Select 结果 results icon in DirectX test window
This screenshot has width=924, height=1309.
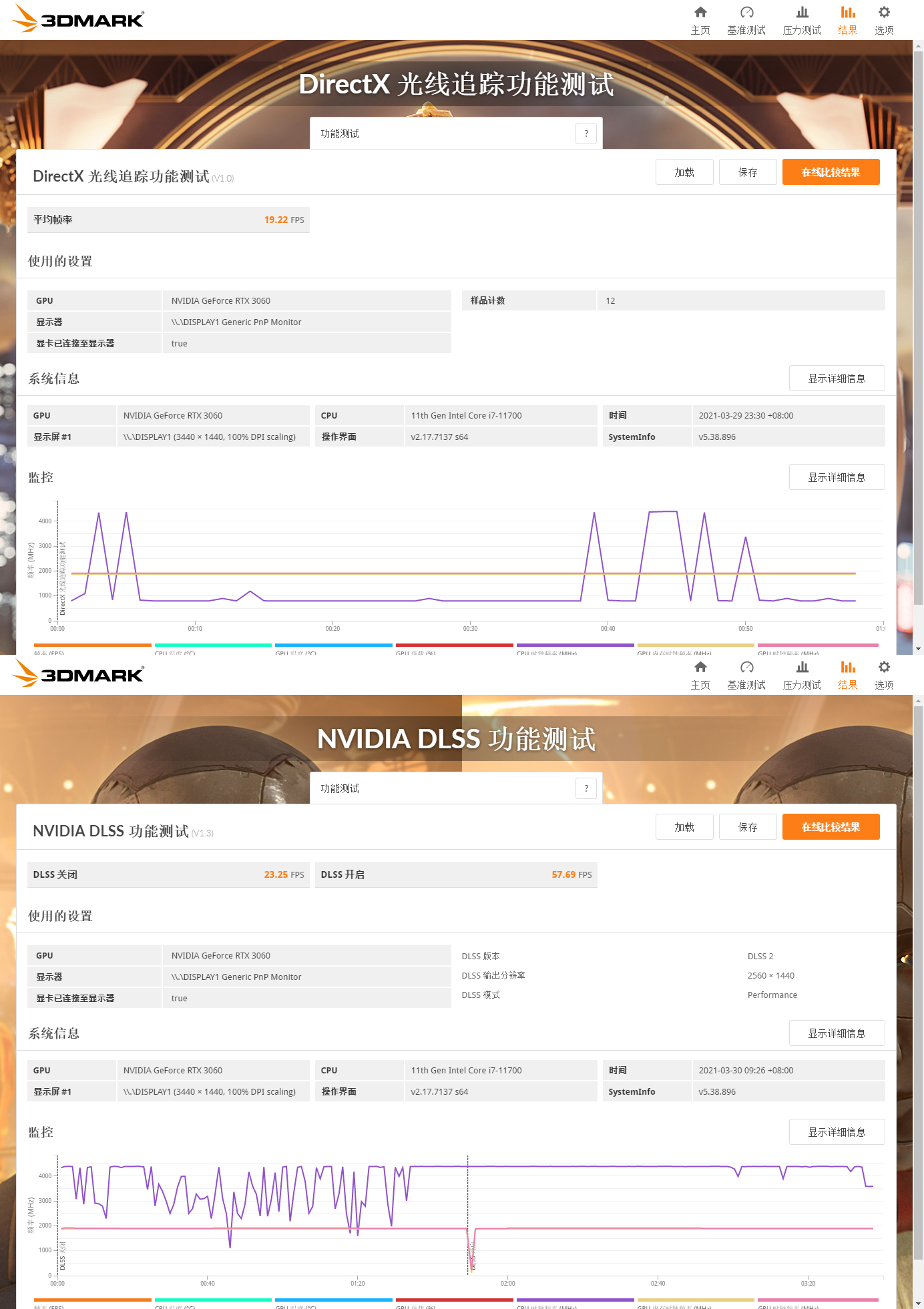pyautogui.click(x=848, y=12)
